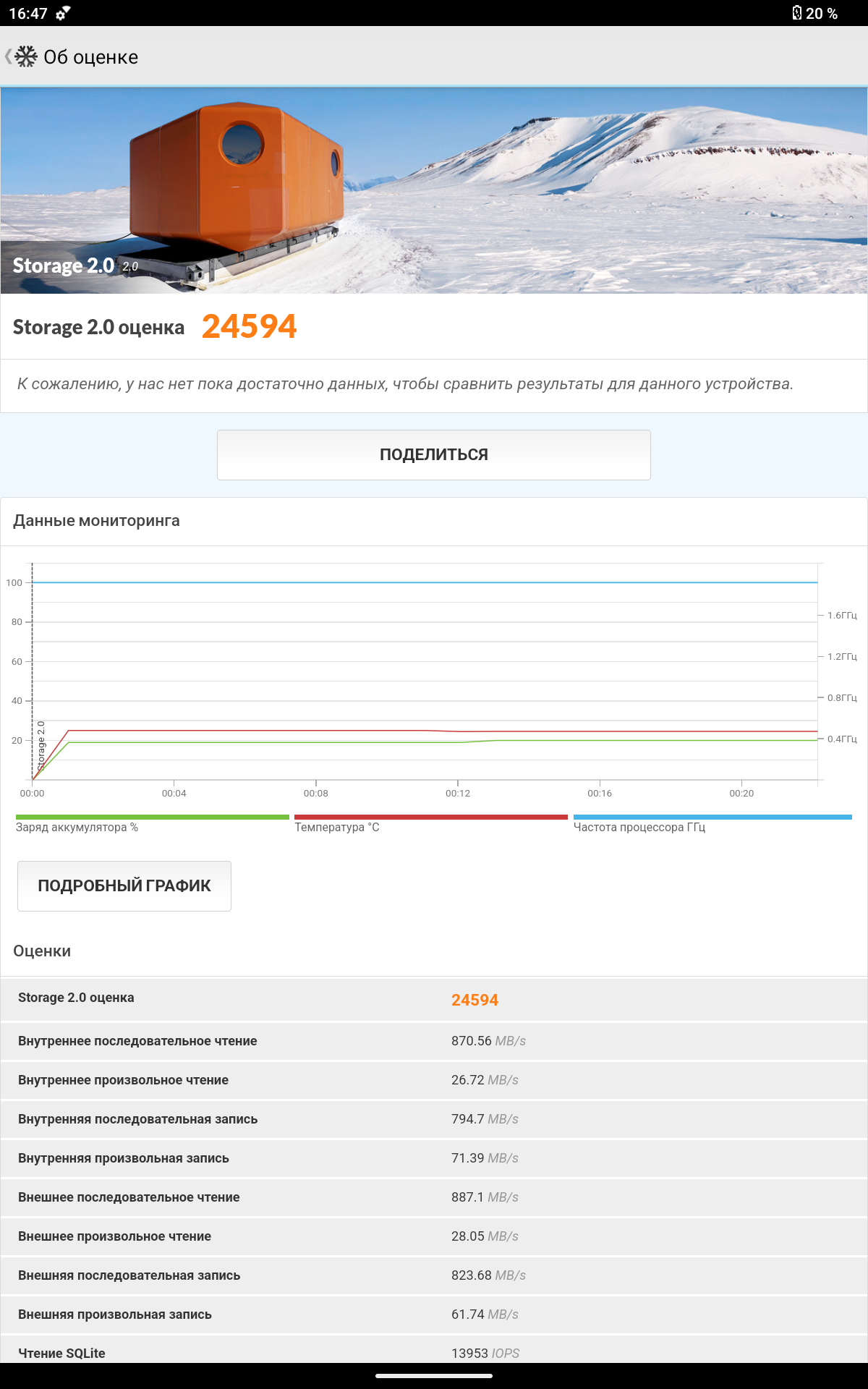The height and width of the screenshot is (1389, 868).
Task: Tap the 00:12 timeline label on chart
Action: point(458,794)
